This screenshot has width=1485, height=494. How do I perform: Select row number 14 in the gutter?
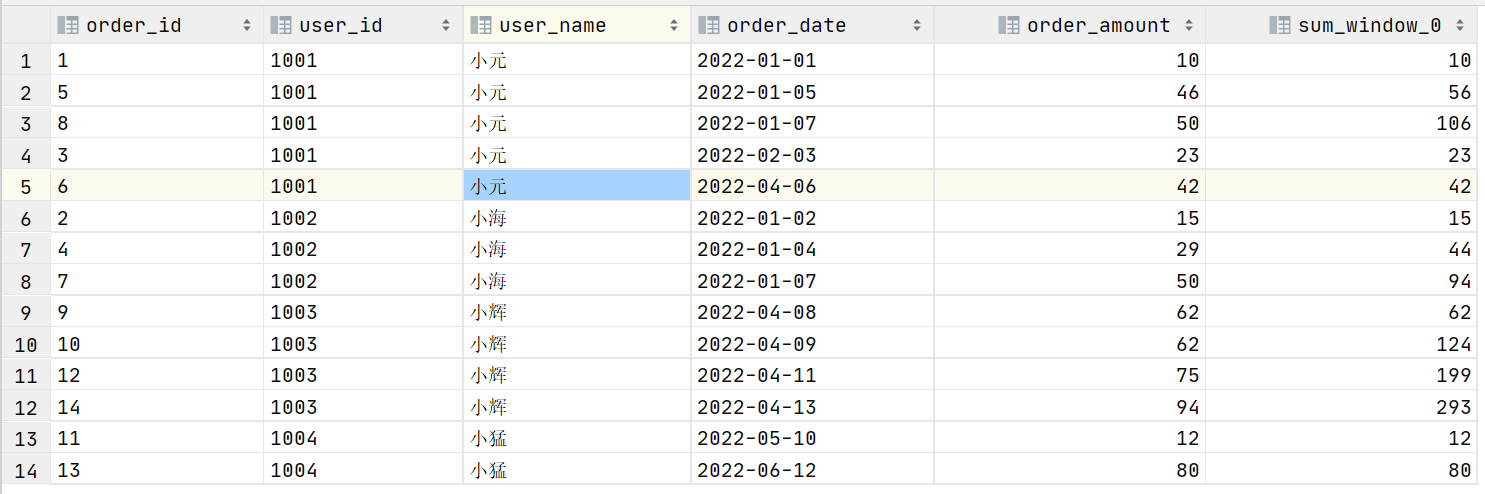coord(25,470)
